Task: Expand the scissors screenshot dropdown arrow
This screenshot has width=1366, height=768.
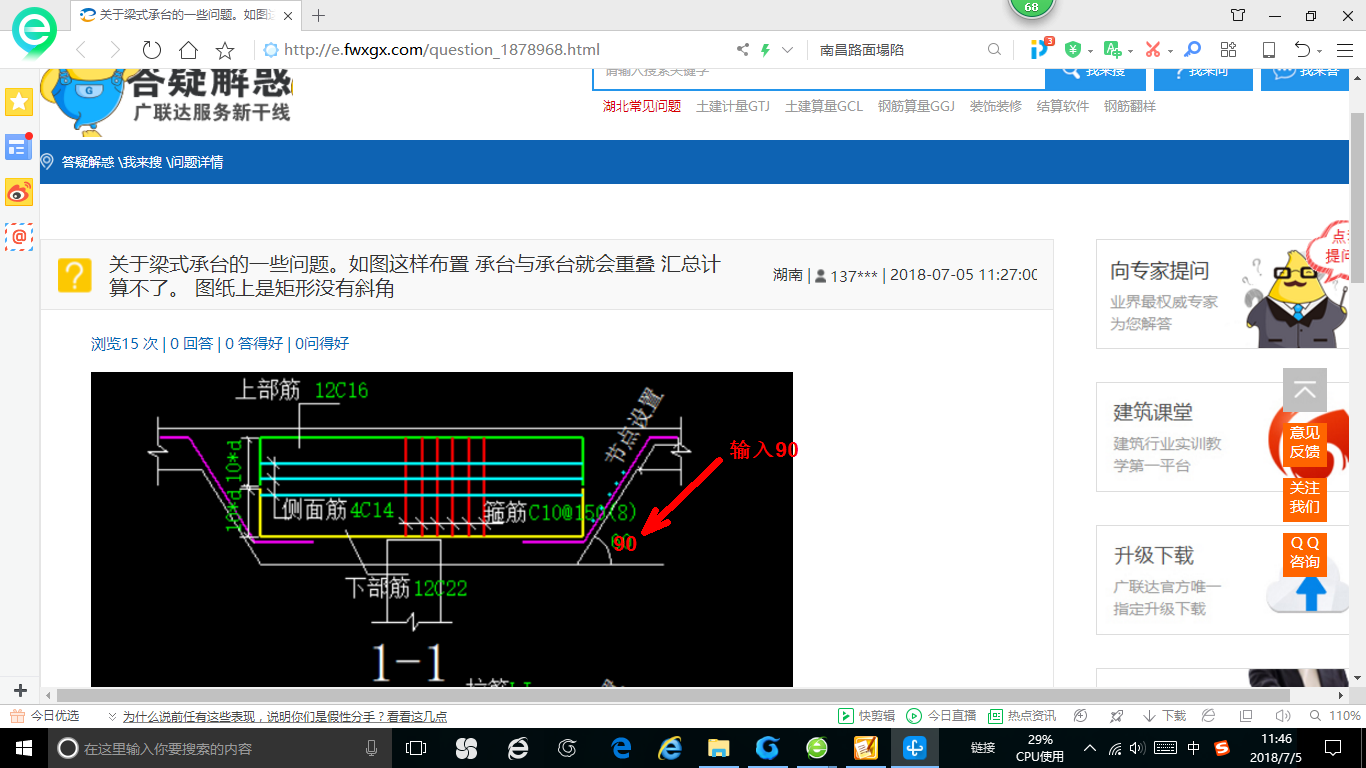Action: click(x=1170, y=51)
